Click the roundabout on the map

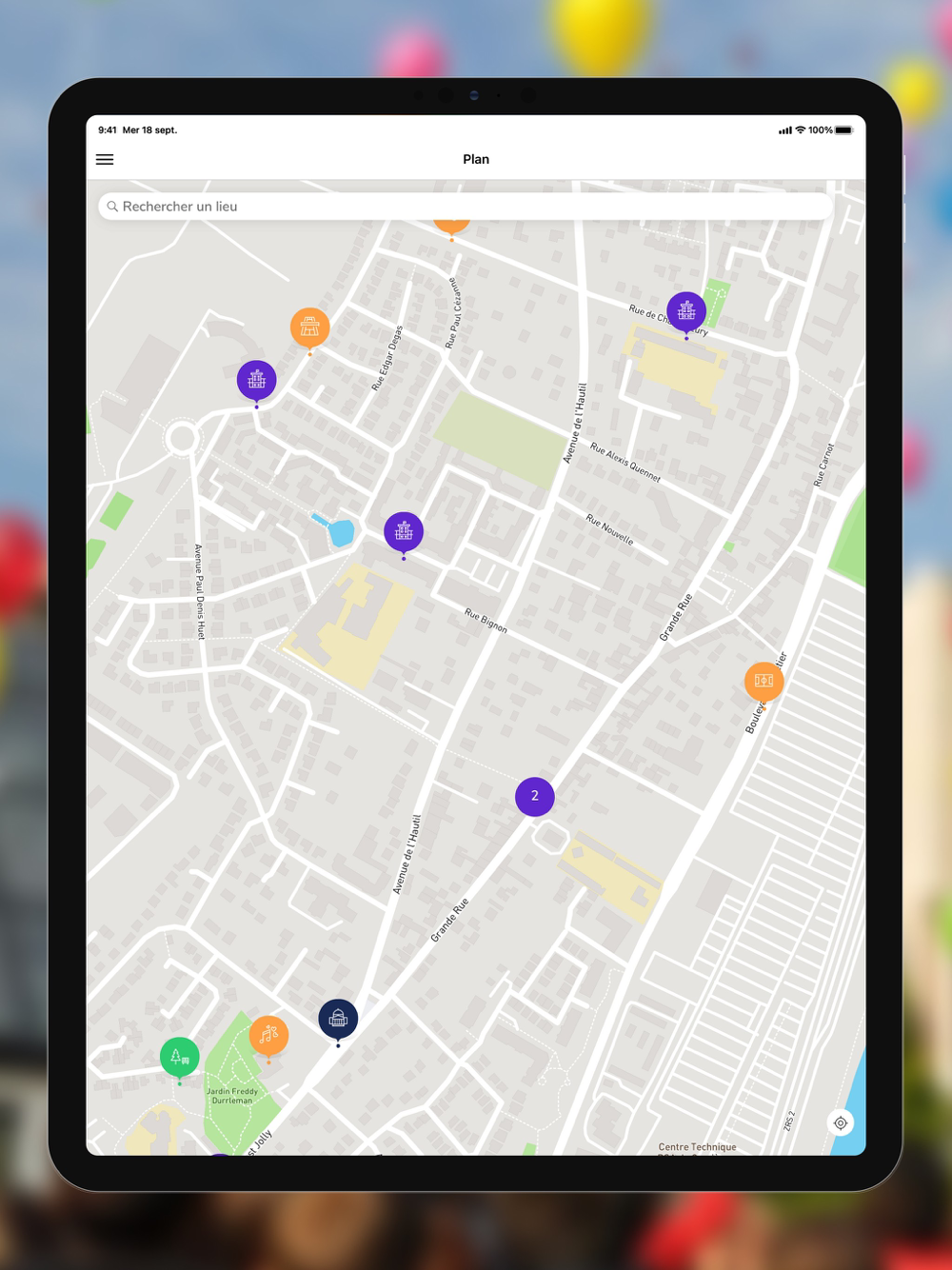coord(181,439)
